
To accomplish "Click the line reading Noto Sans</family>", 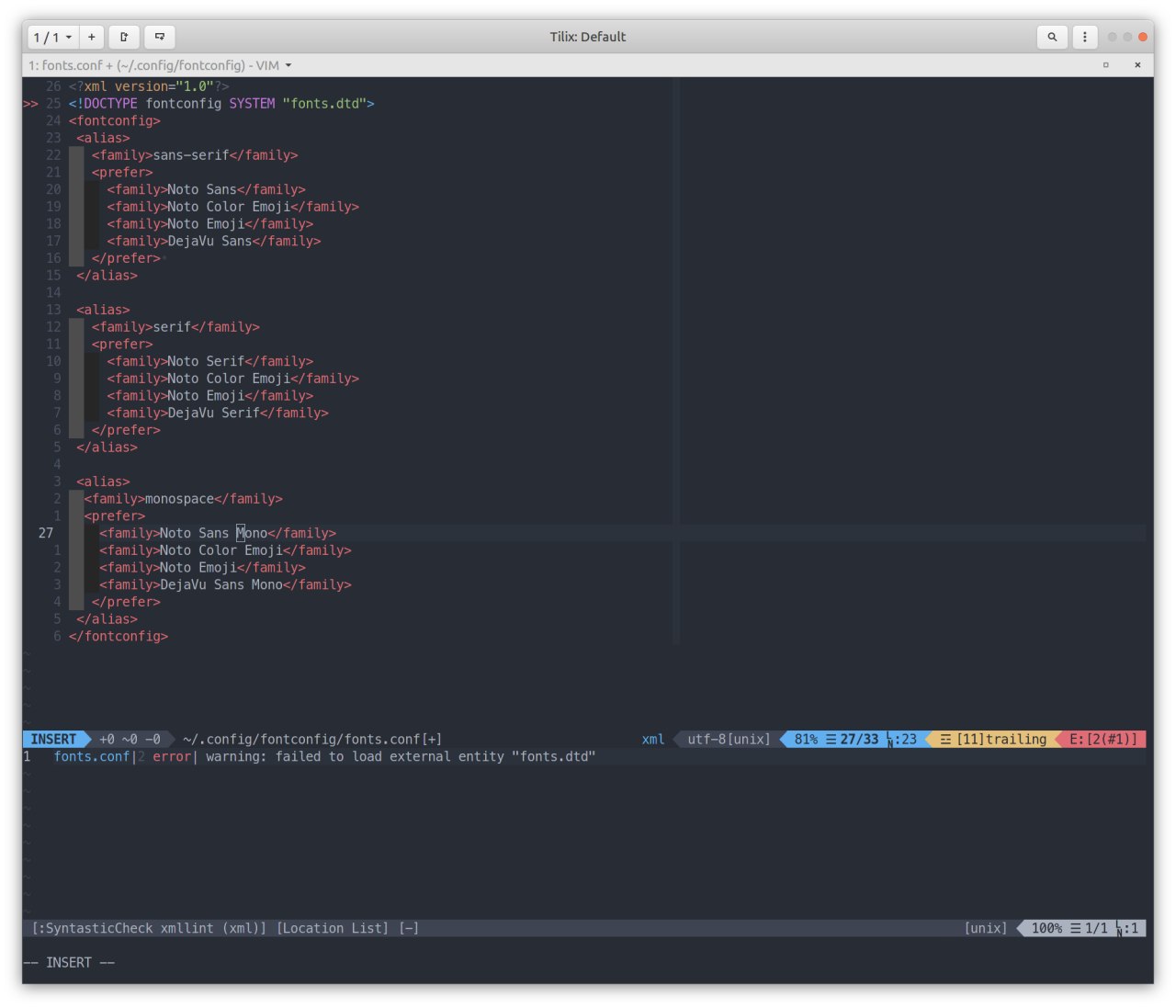I will 206,189.
